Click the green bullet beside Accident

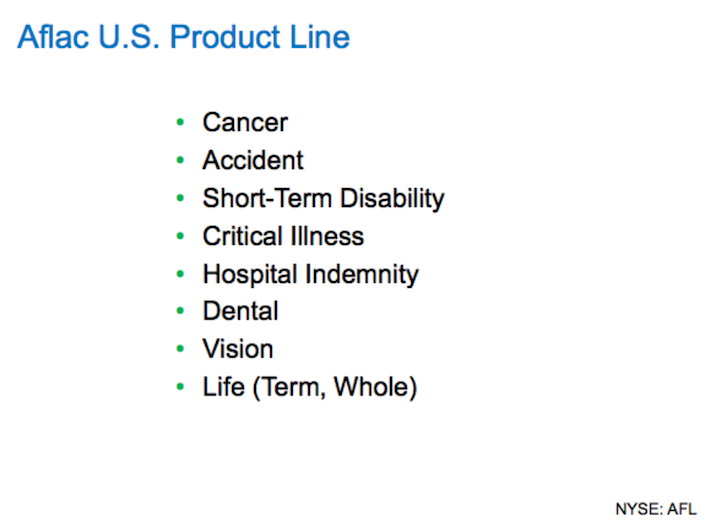pyautogui.click(x=180, y=159)
